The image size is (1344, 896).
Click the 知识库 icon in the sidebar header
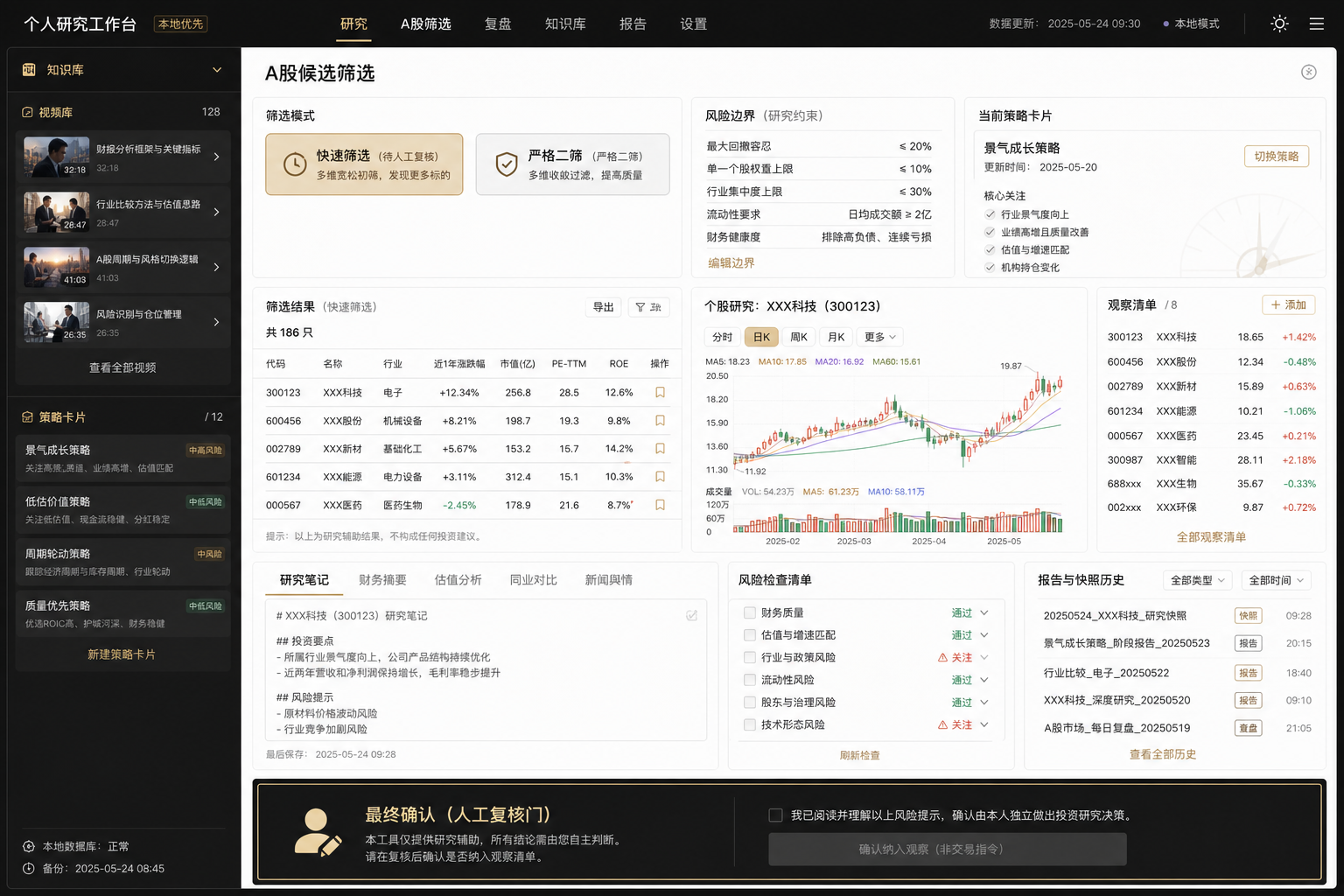pyautogui.click(x=29, y=70)
